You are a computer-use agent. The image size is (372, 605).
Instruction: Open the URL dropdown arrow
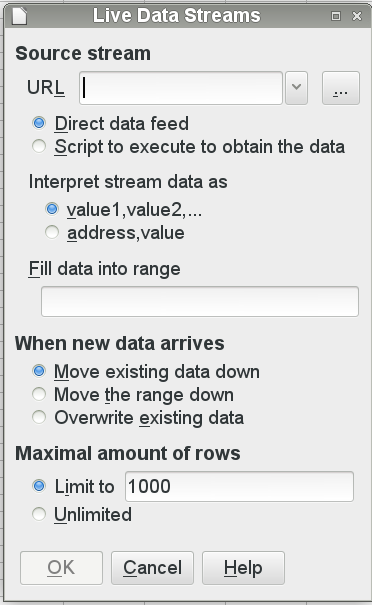click(x=296, y=88)
